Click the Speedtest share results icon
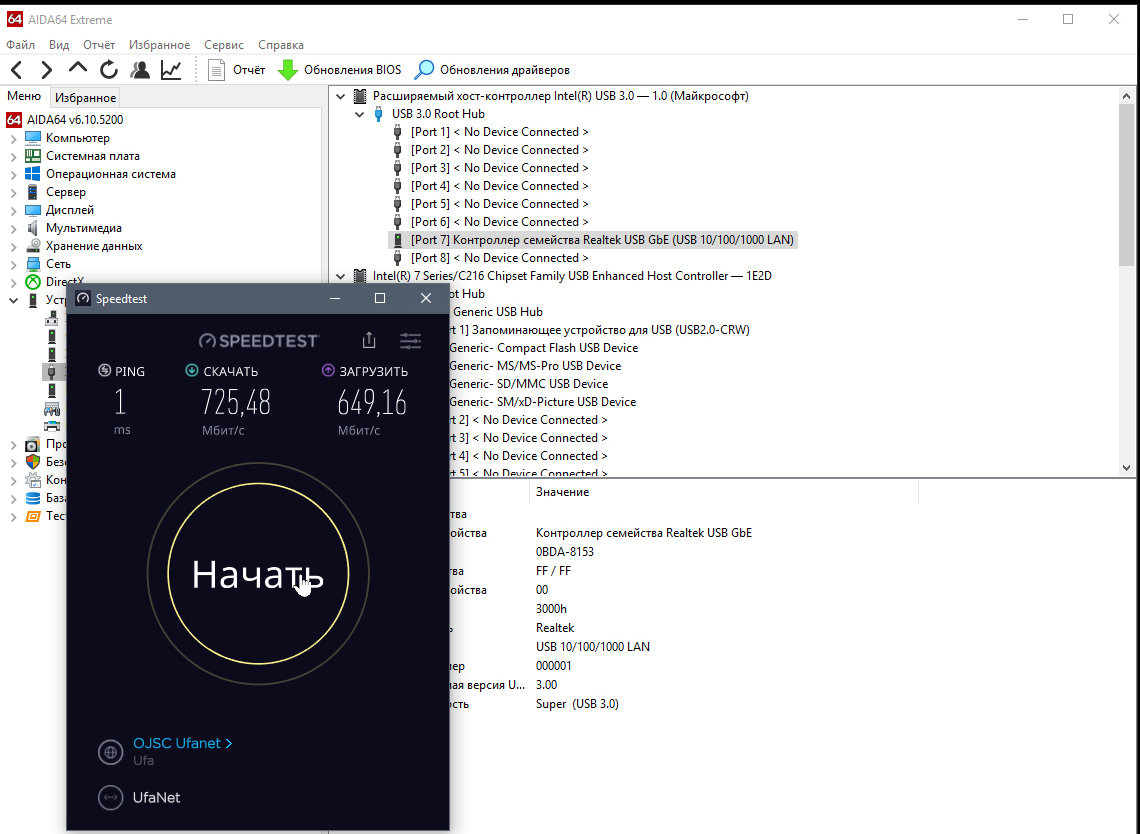This screenshot has width=1140, height=834. coord(369,340)
